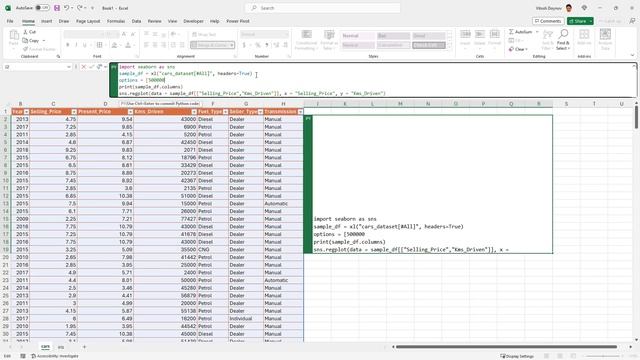The height and width of the screenshot is (360, 640).
Task: Click the Undo arrow icon
Action: 67,8
